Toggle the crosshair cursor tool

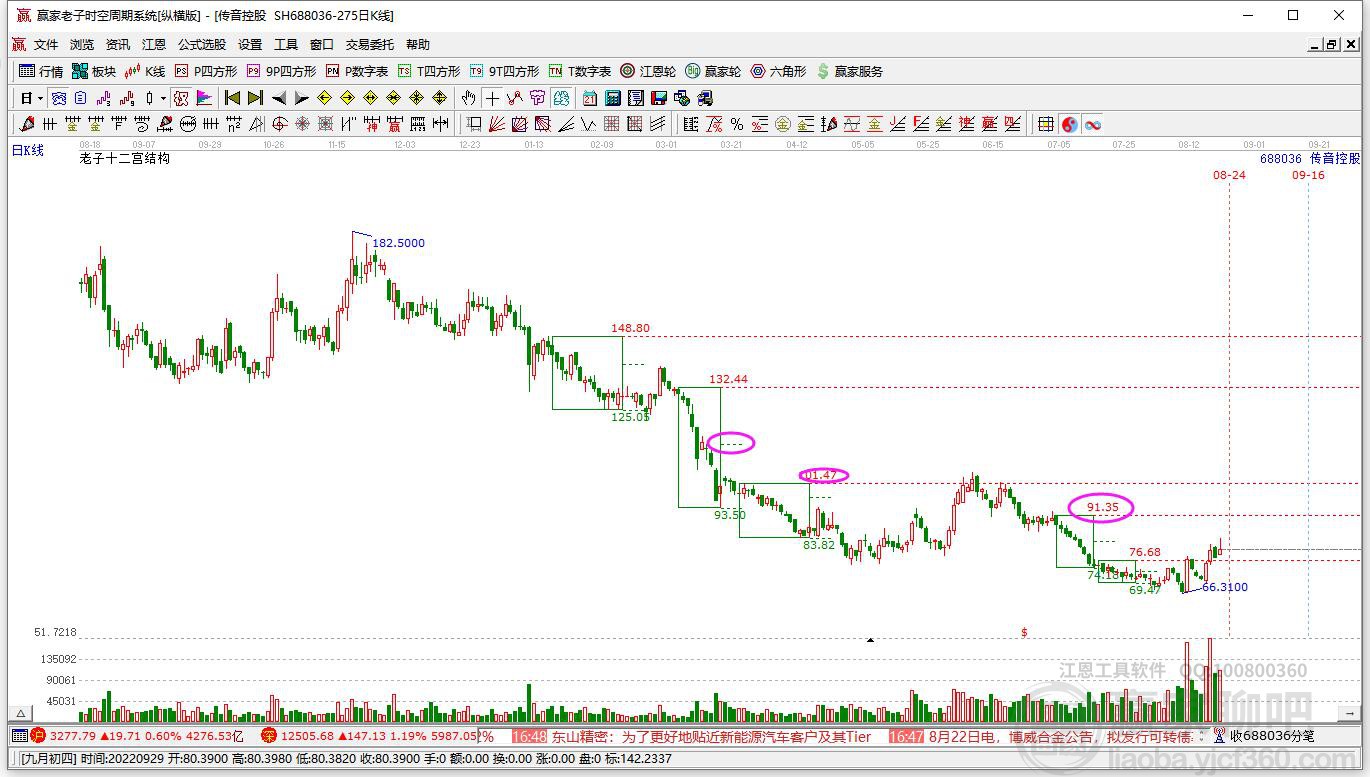pyautogui.click(x=492, y=98)
